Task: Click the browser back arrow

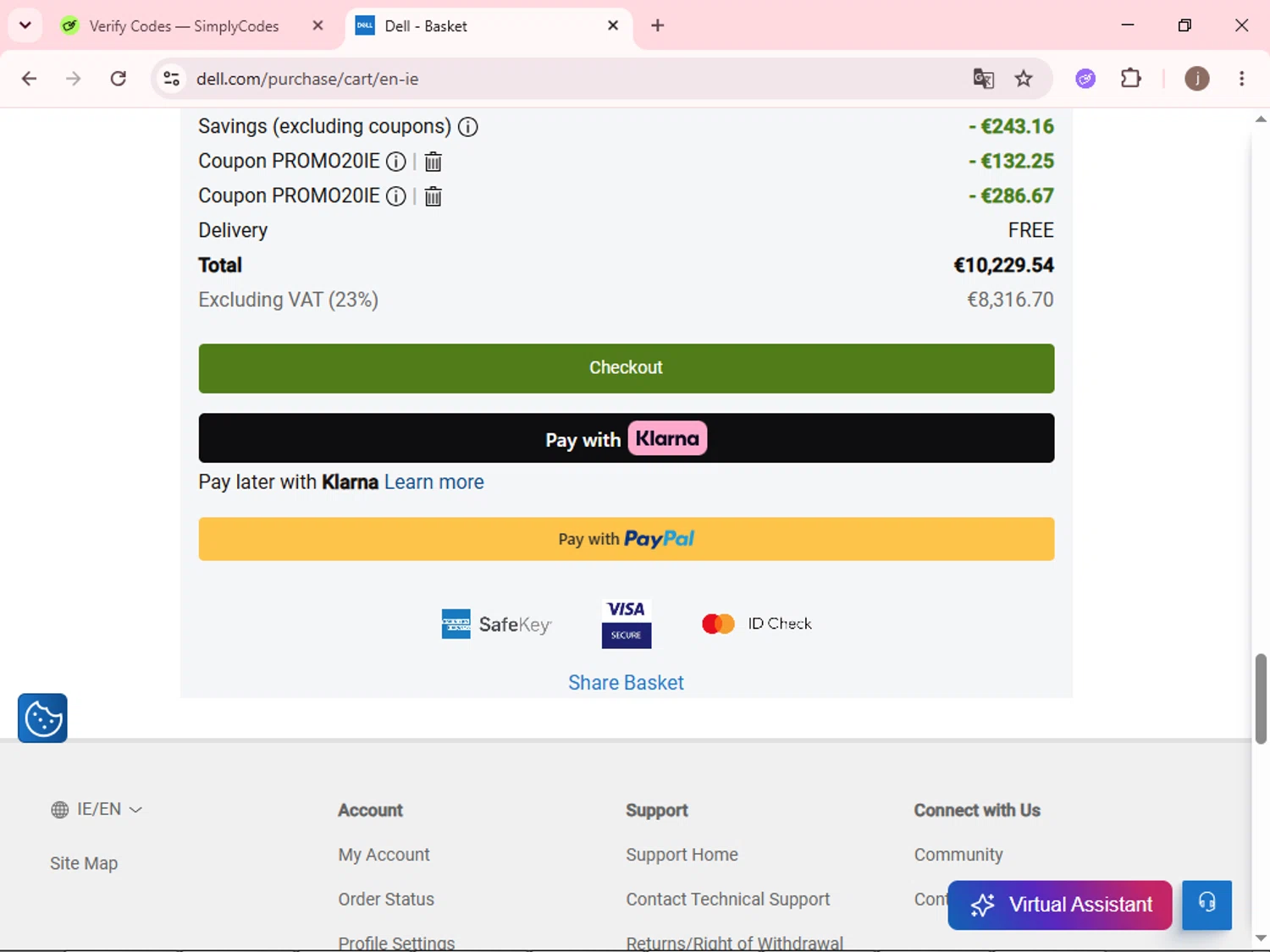Action: tap(30, 79)
